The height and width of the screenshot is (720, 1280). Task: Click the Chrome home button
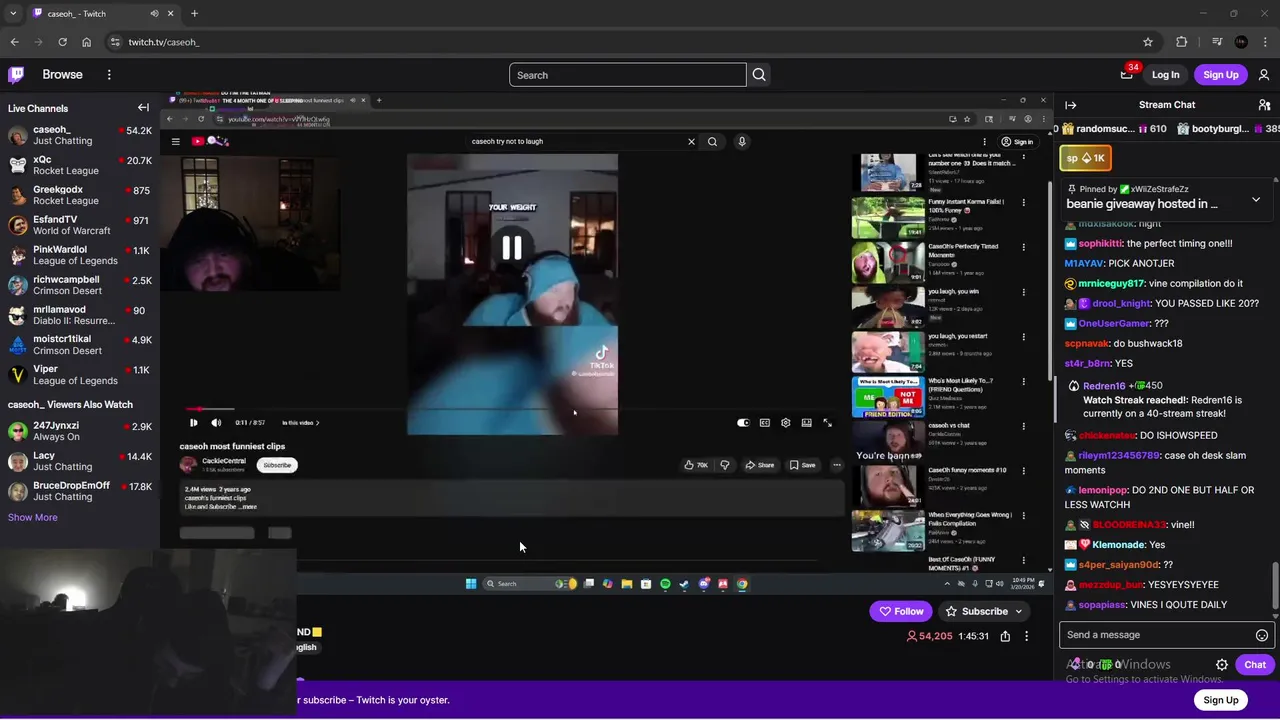(87, 42)
